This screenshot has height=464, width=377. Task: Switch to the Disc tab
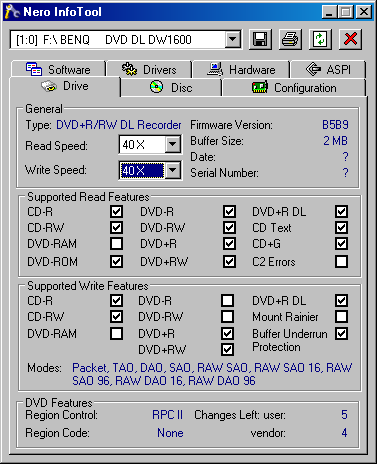click(x=171, y=88)
